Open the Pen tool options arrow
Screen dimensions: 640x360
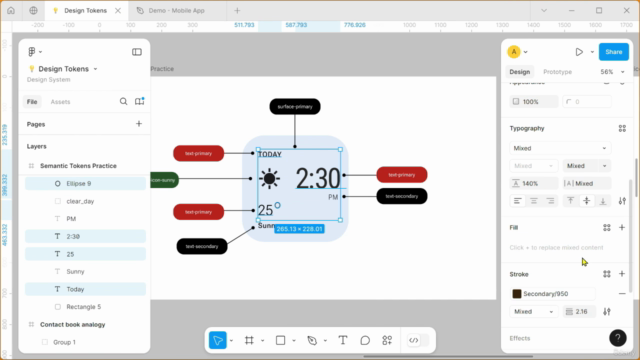click(x=325, y=340)
